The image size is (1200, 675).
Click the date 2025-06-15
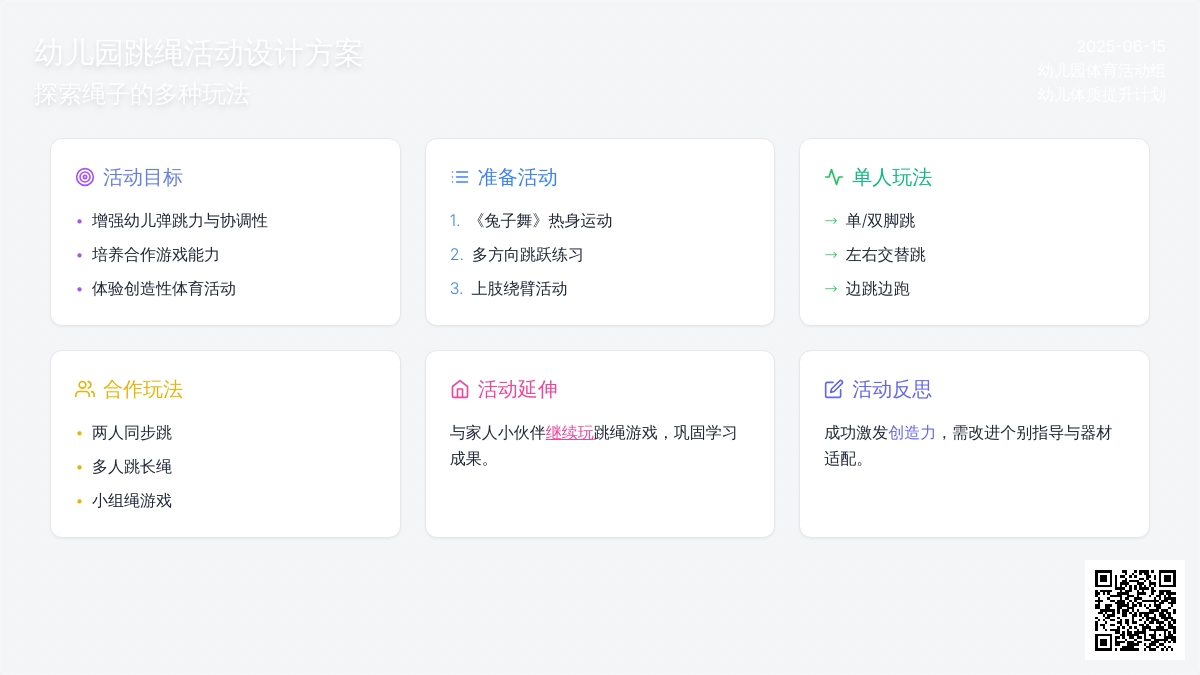1121,46
